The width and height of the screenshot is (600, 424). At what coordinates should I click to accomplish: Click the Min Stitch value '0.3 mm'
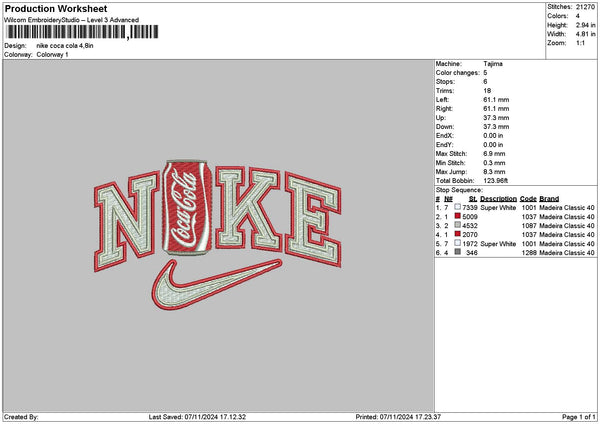coord(494,163)
